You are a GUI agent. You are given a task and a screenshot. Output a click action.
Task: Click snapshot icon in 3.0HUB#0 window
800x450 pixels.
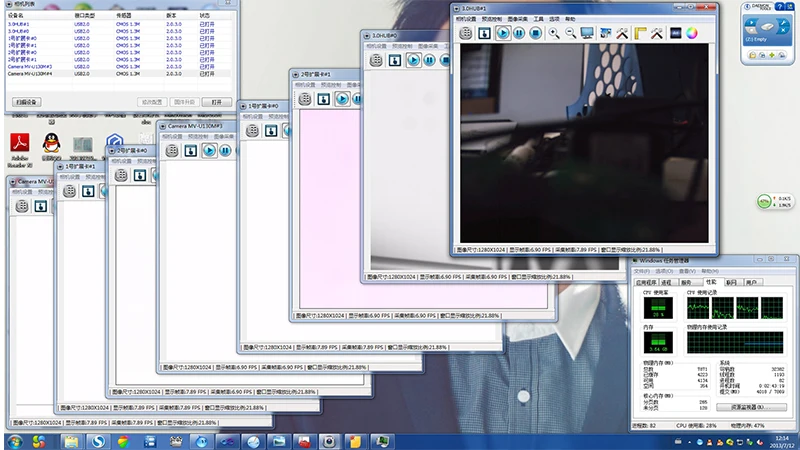click(x=394, y=60)
